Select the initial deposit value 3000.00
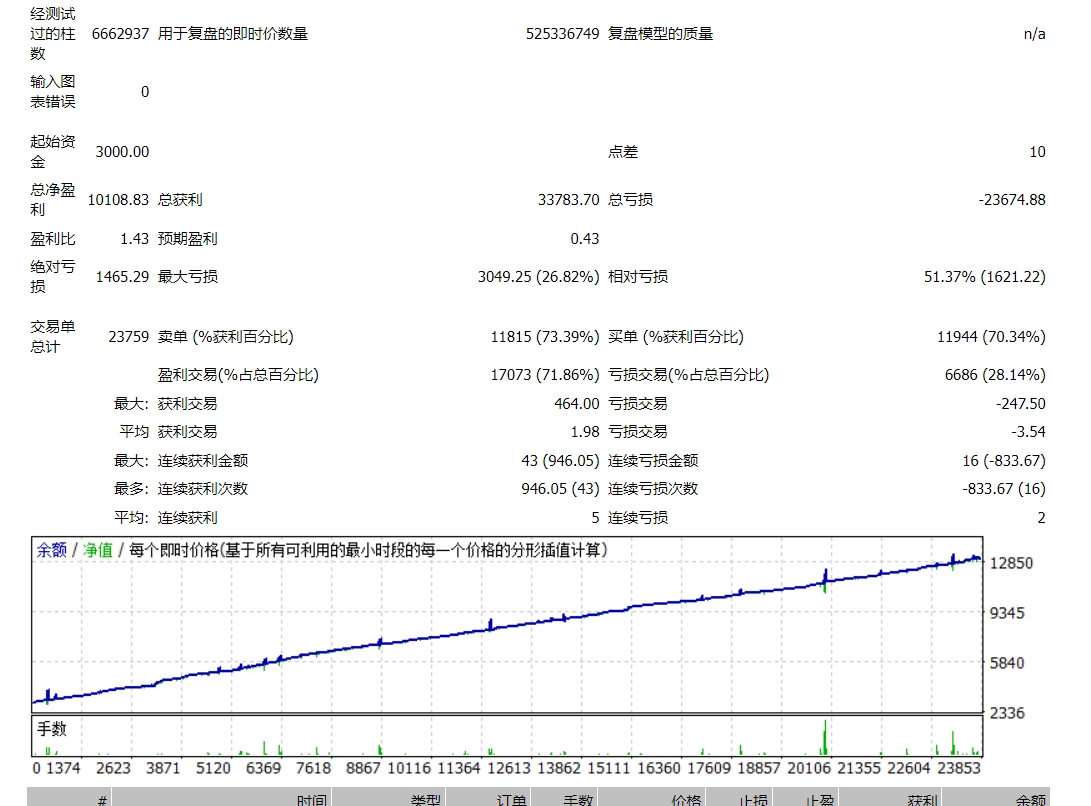 coord(122,152)
